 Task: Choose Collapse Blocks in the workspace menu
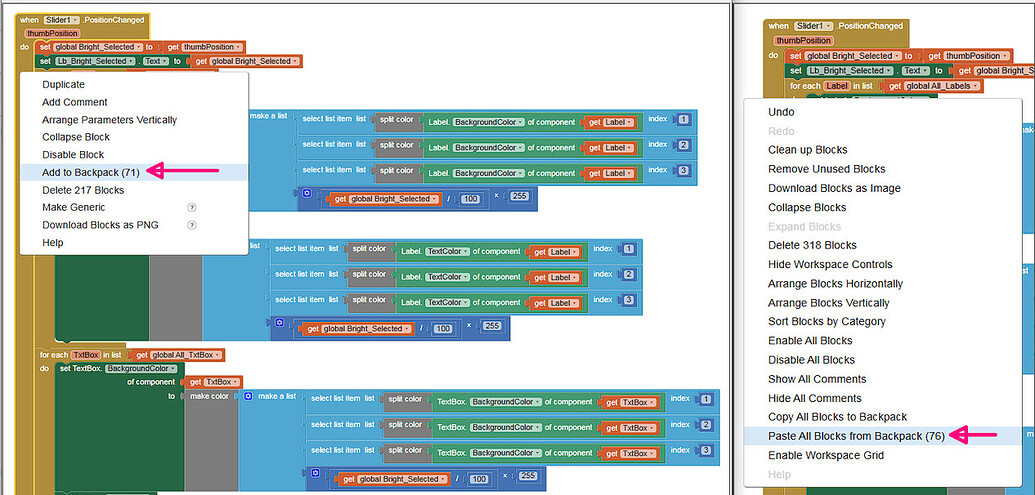click(x=807, y=207)
